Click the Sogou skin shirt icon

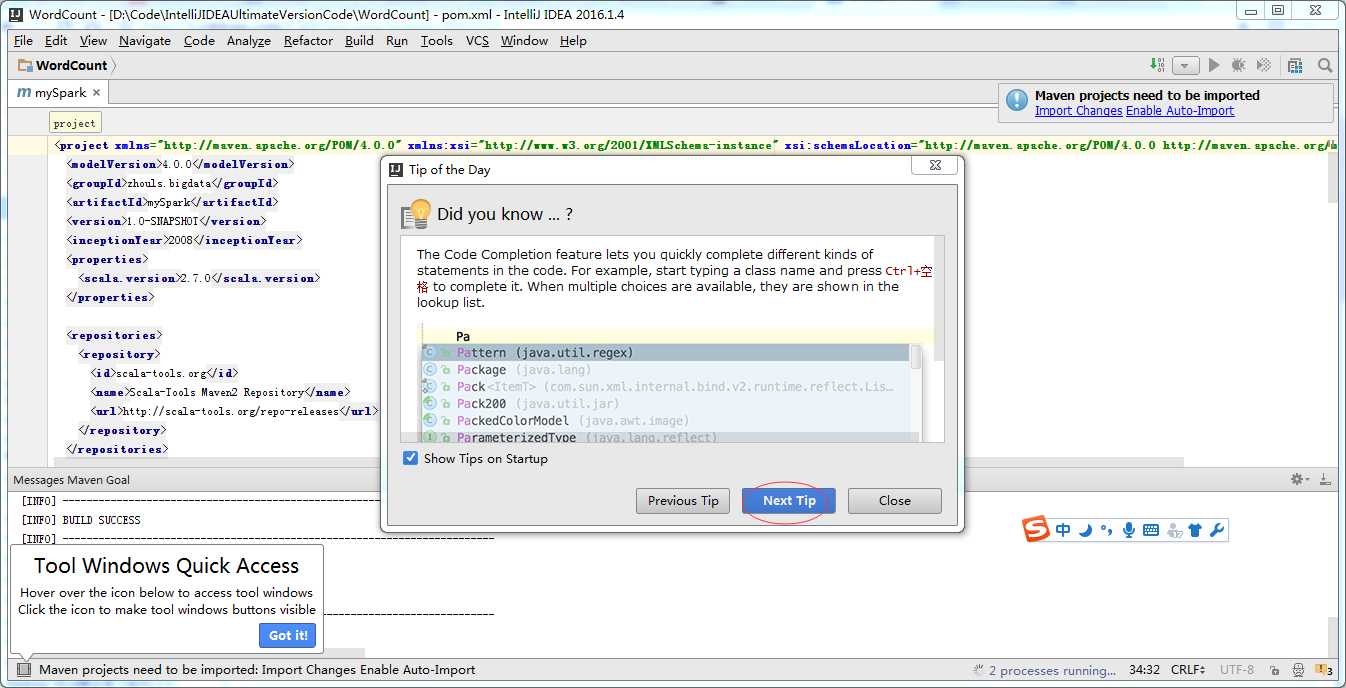[1195, 530]
